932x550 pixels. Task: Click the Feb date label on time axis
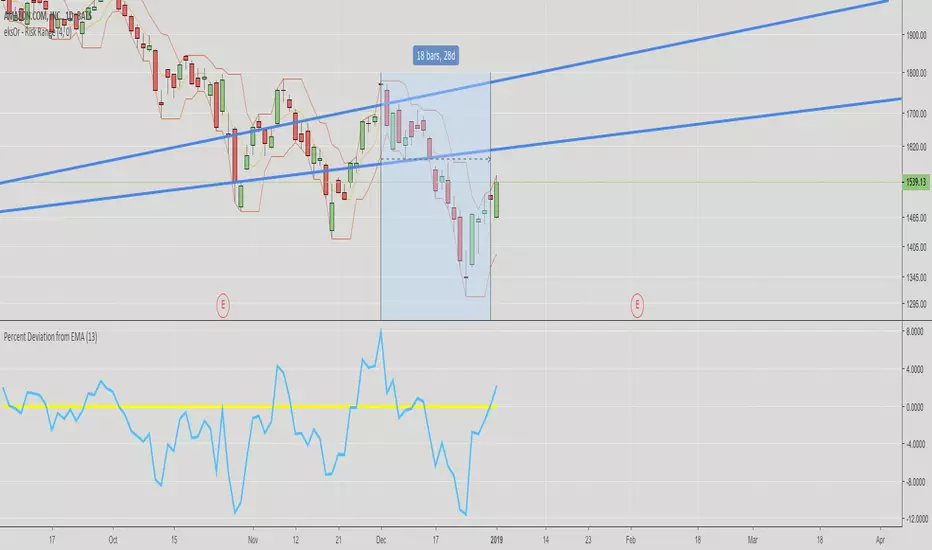pos(631,540)
